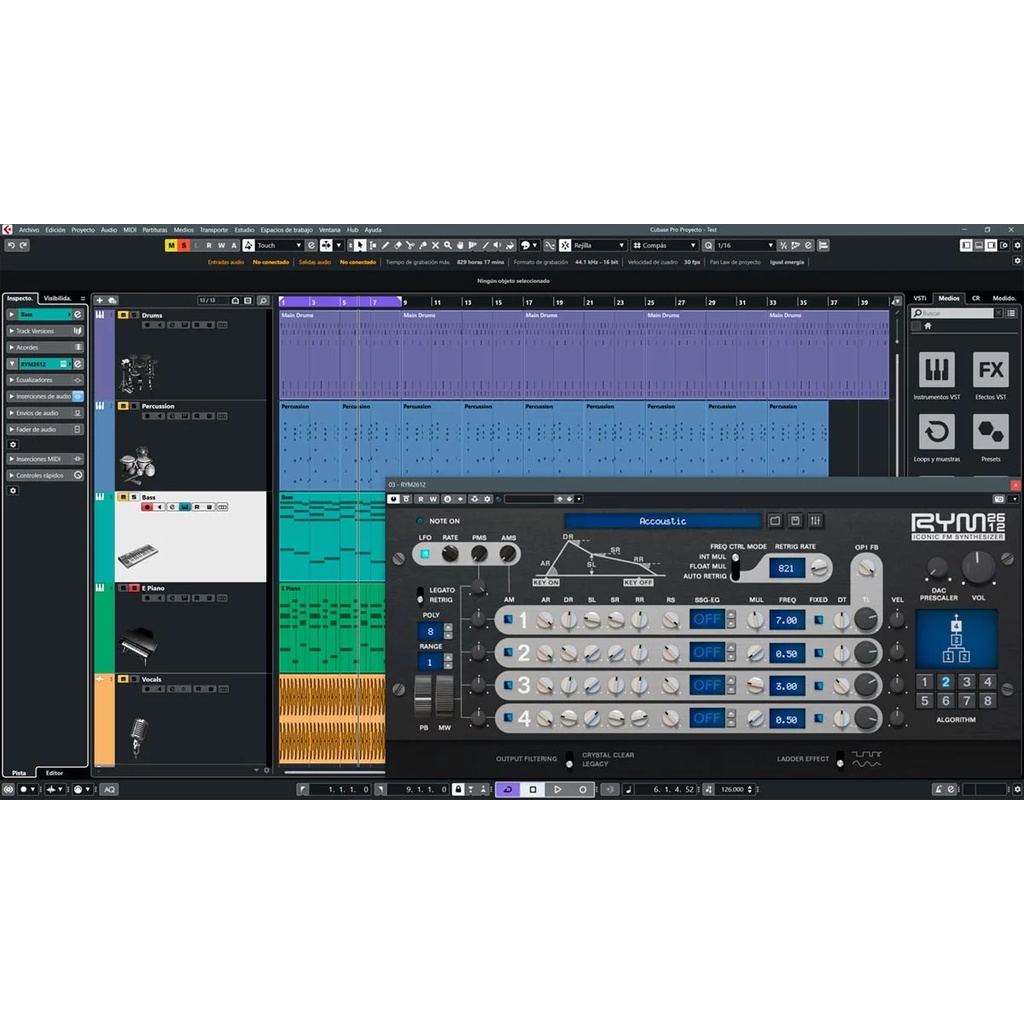This screenshot has width=1024, height=1024.
Task: Open the Proyecto menu
Action: 83,230
